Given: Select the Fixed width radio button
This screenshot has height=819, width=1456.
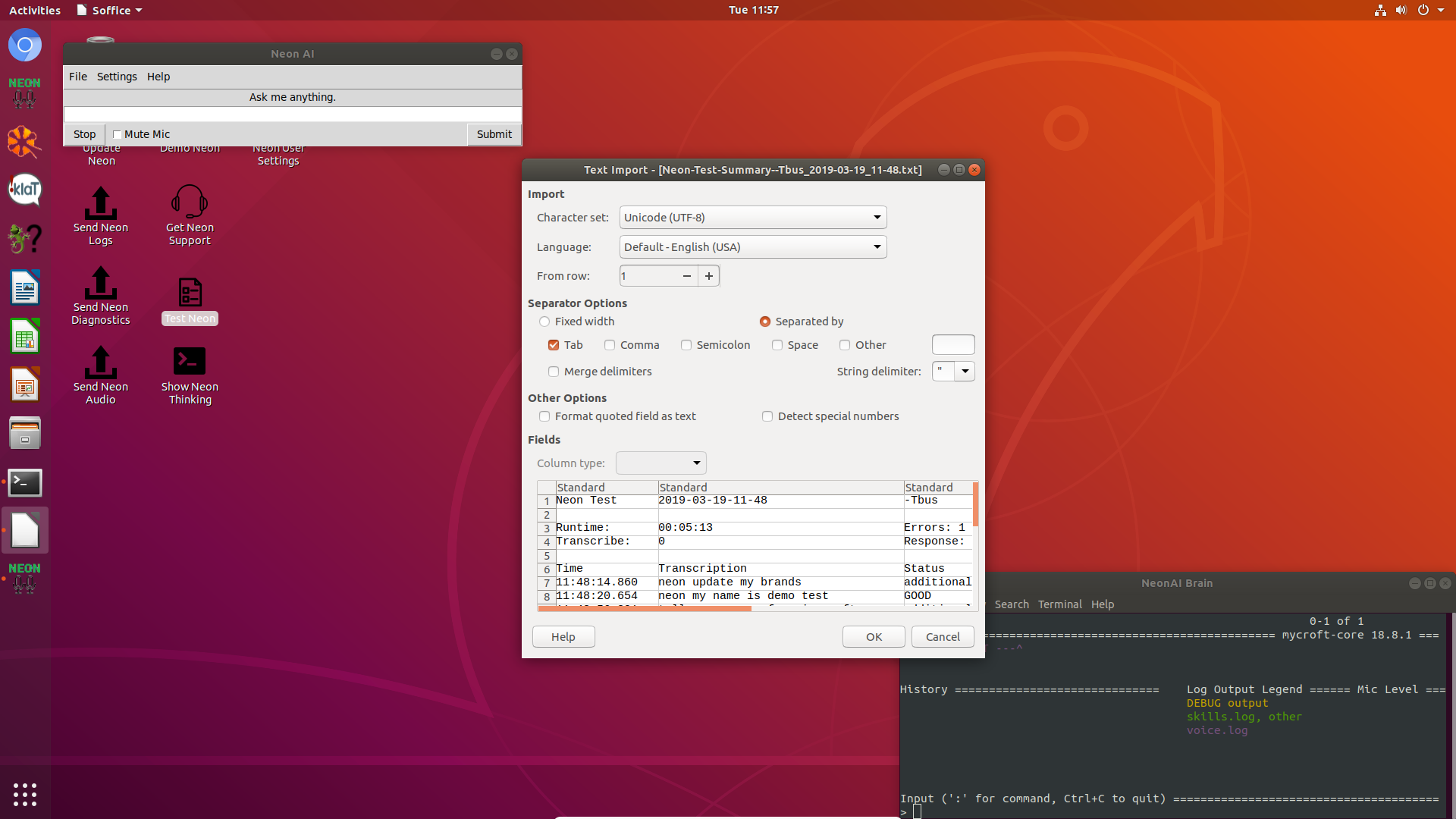Looking at the screenshot, I should (x=544, y=322).
